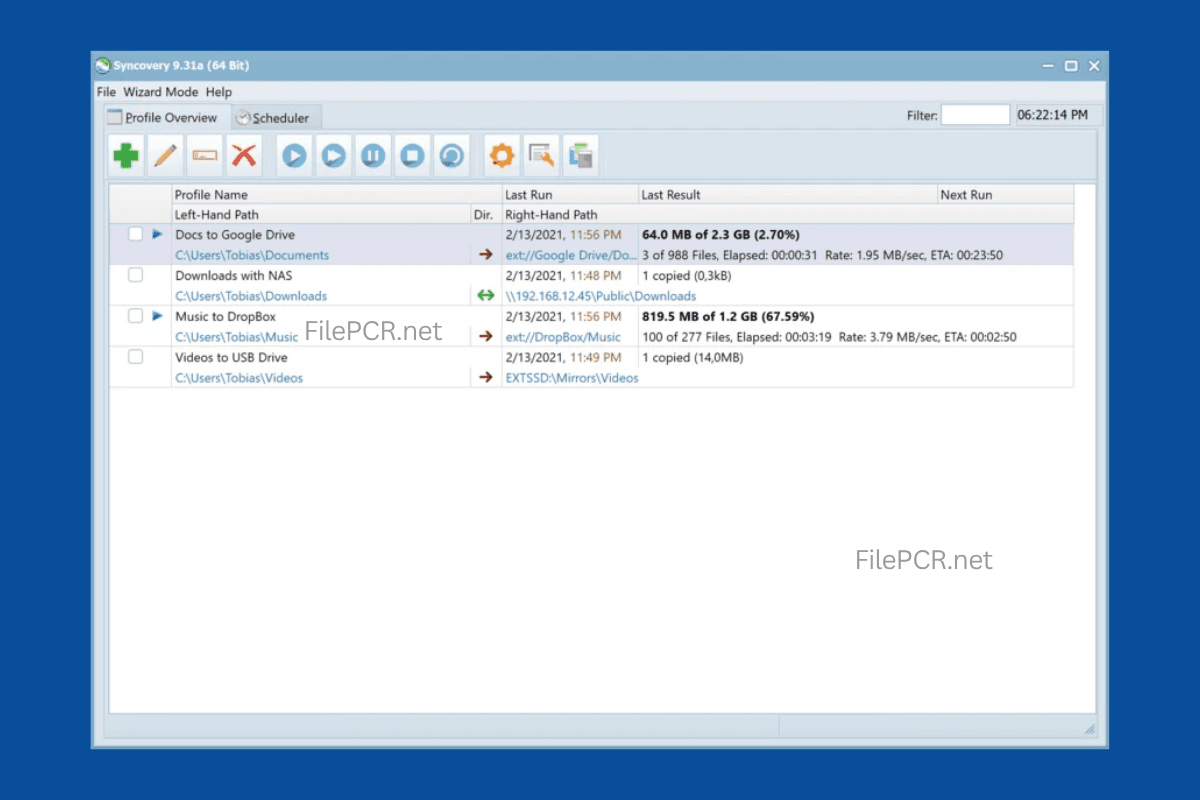This screenshot has height=800, width=1200.
Task: Click the stacked windows toolbar icon
Action: [x=581, y=156]
